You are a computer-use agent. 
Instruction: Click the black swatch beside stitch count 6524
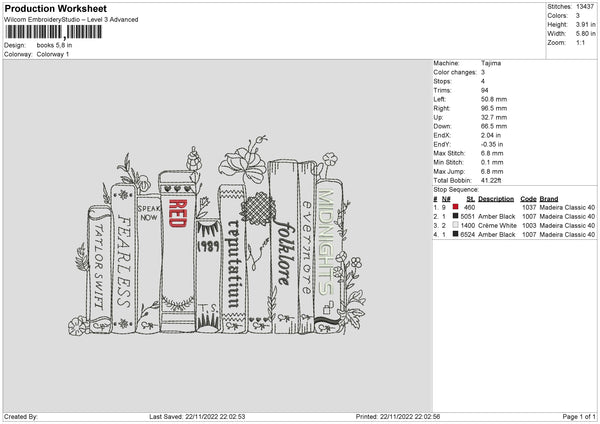[x=455, y=234]
